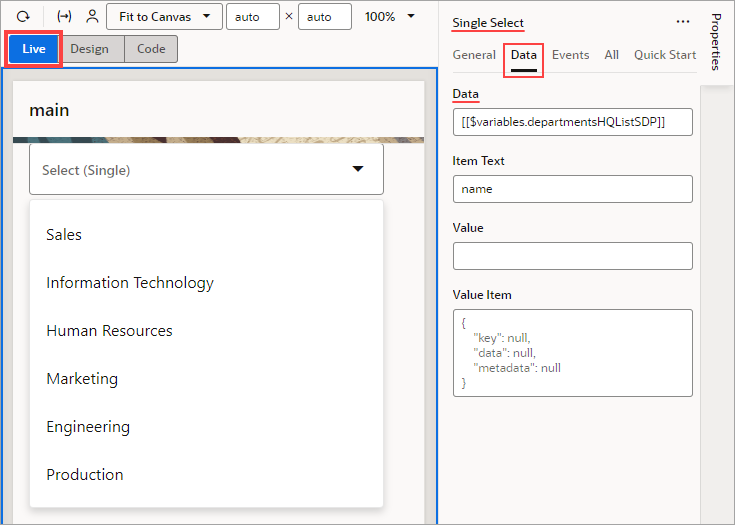Open the Fit to Canvas dropdown
Viewport: 735px width, 525px height.
[165, 17]
